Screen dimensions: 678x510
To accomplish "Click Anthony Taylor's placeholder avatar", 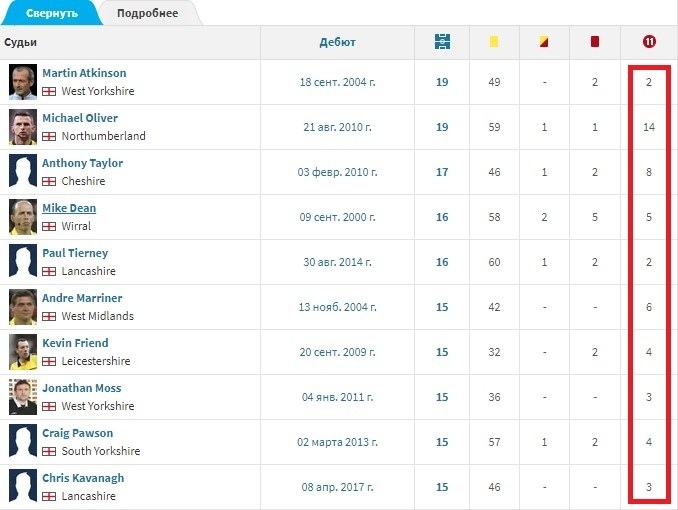I will coord(23,170).
